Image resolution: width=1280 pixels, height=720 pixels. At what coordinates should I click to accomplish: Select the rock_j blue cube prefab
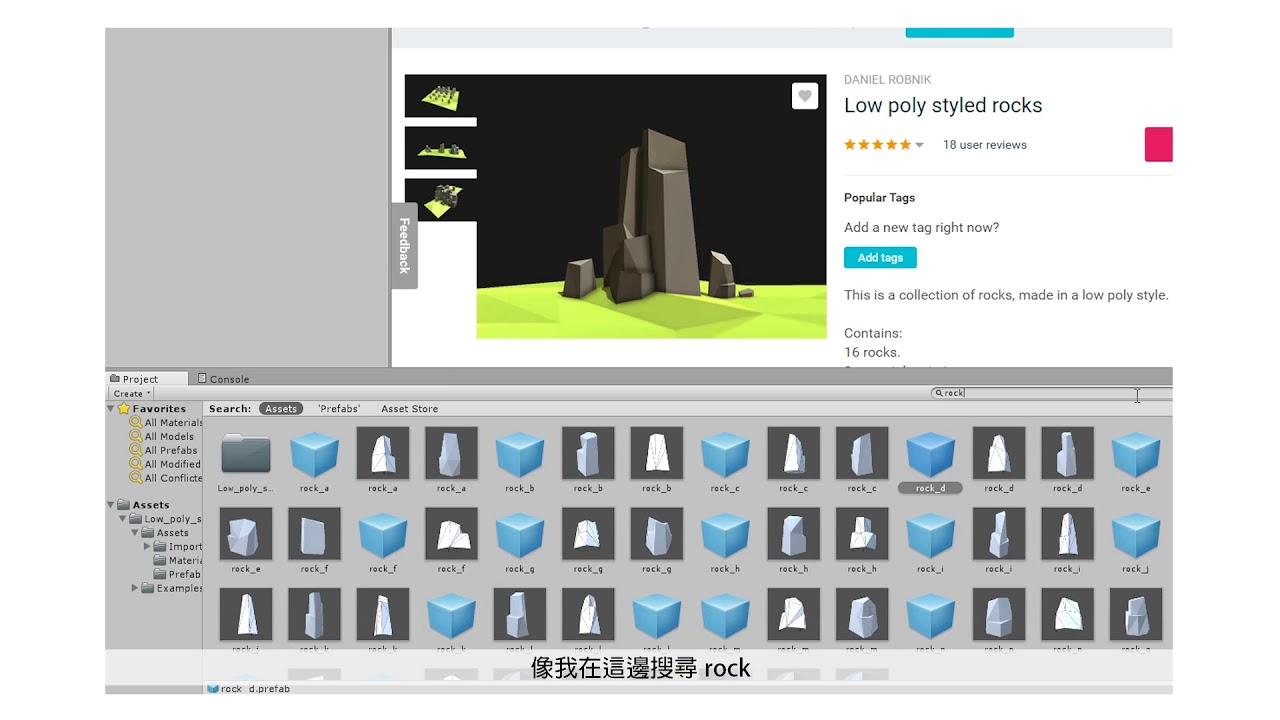[x=1135, y=535]
